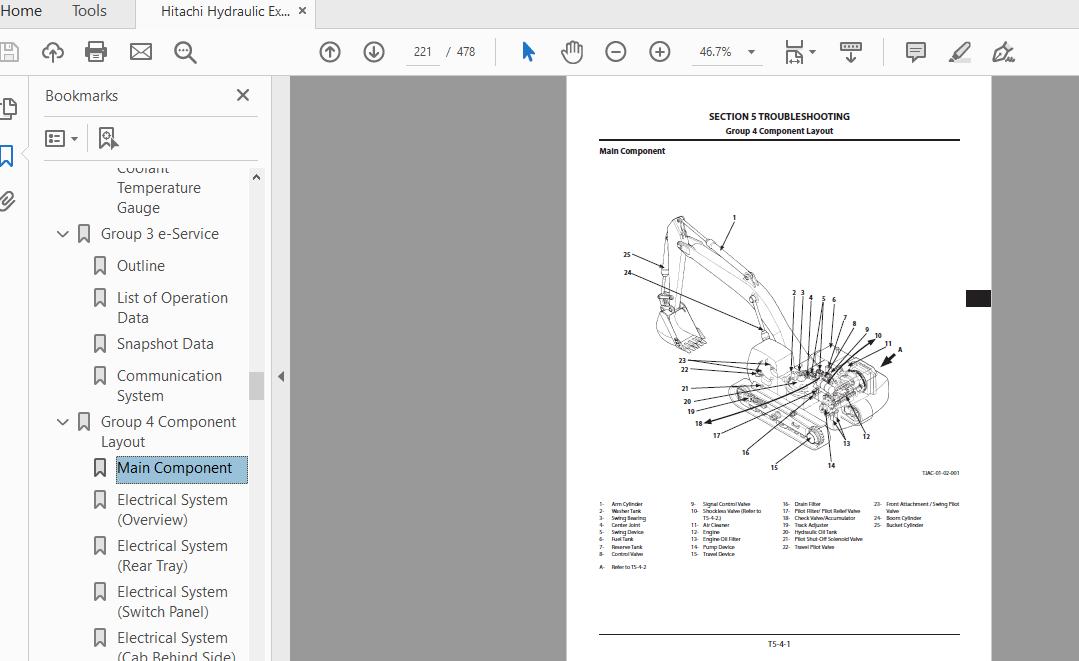Open the zoom percentage dropdown
Viewport: 1079px width, 661px height.
point(751,52)
